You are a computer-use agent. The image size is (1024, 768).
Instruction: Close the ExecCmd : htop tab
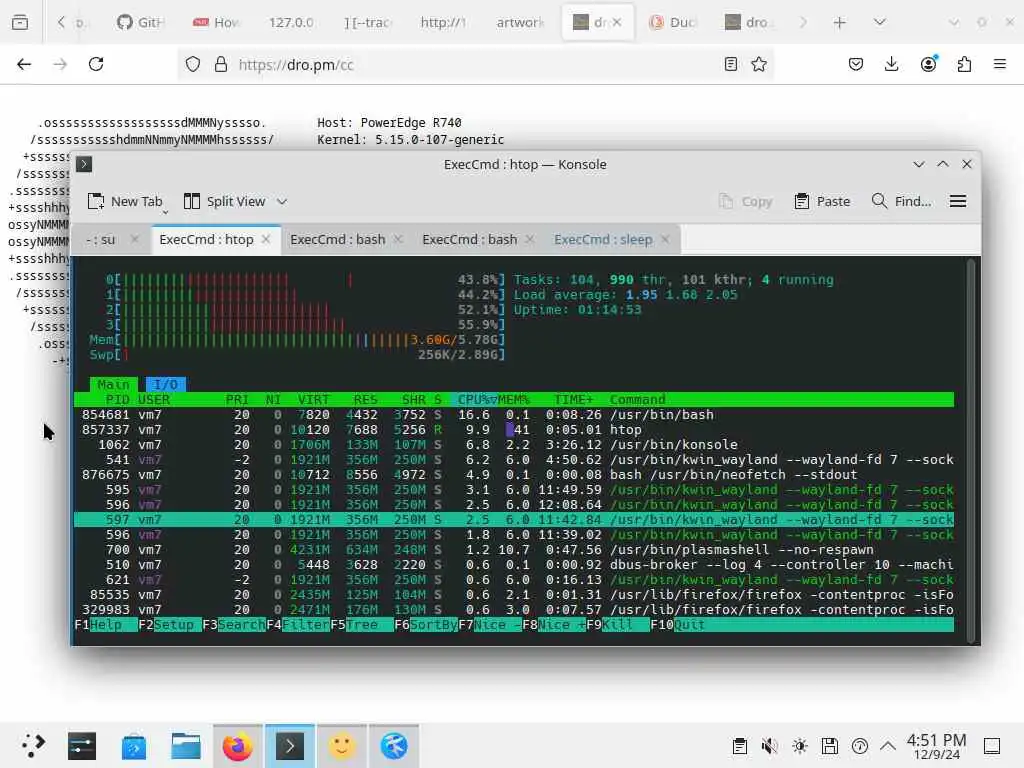coord(266,240)
